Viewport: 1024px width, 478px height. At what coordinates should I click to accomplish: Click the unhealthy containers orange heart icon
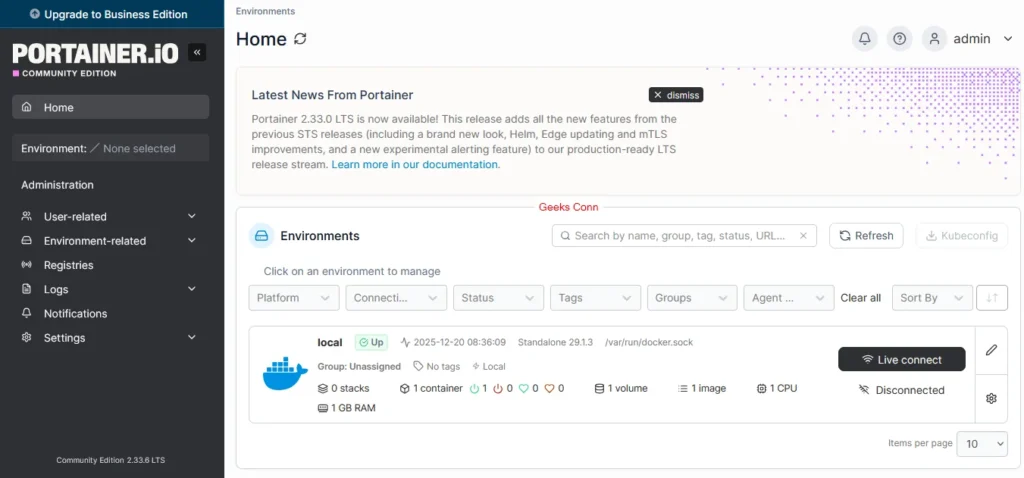coord(550,389)
